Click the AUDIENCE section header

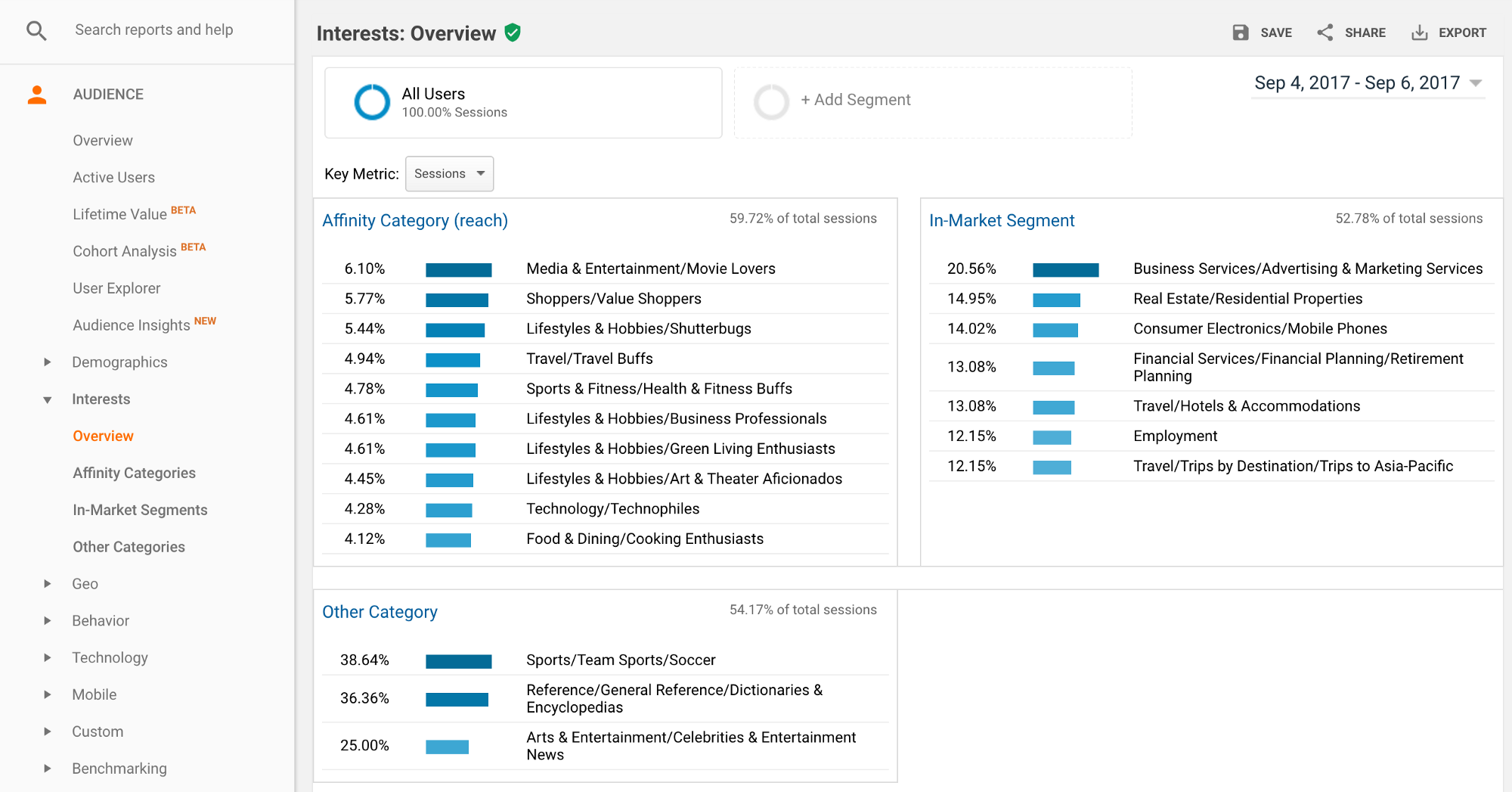point(108,95)
